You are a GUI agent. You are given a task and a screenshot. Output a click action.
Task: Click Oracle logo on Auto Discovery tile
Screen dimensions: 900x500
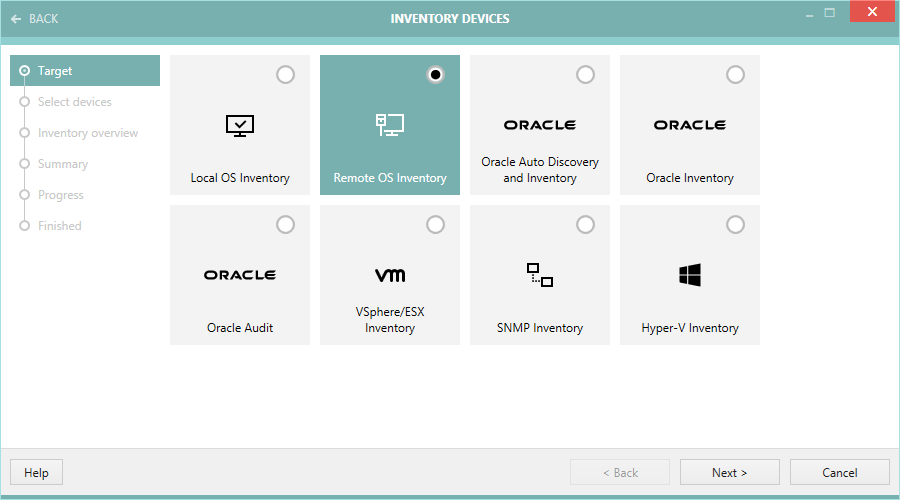(540, 125)
